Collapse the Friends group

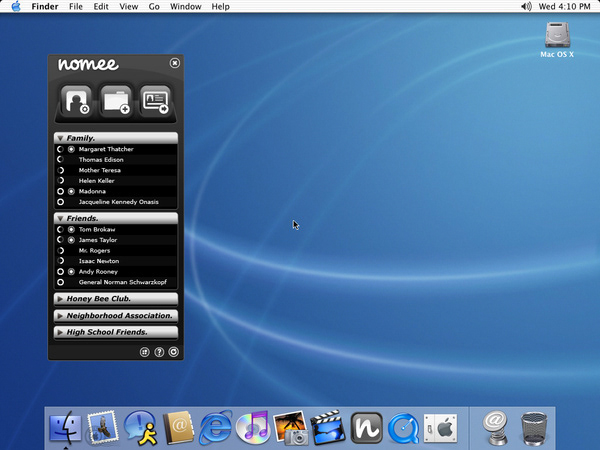pyautogui.click(x=60, y=218)
